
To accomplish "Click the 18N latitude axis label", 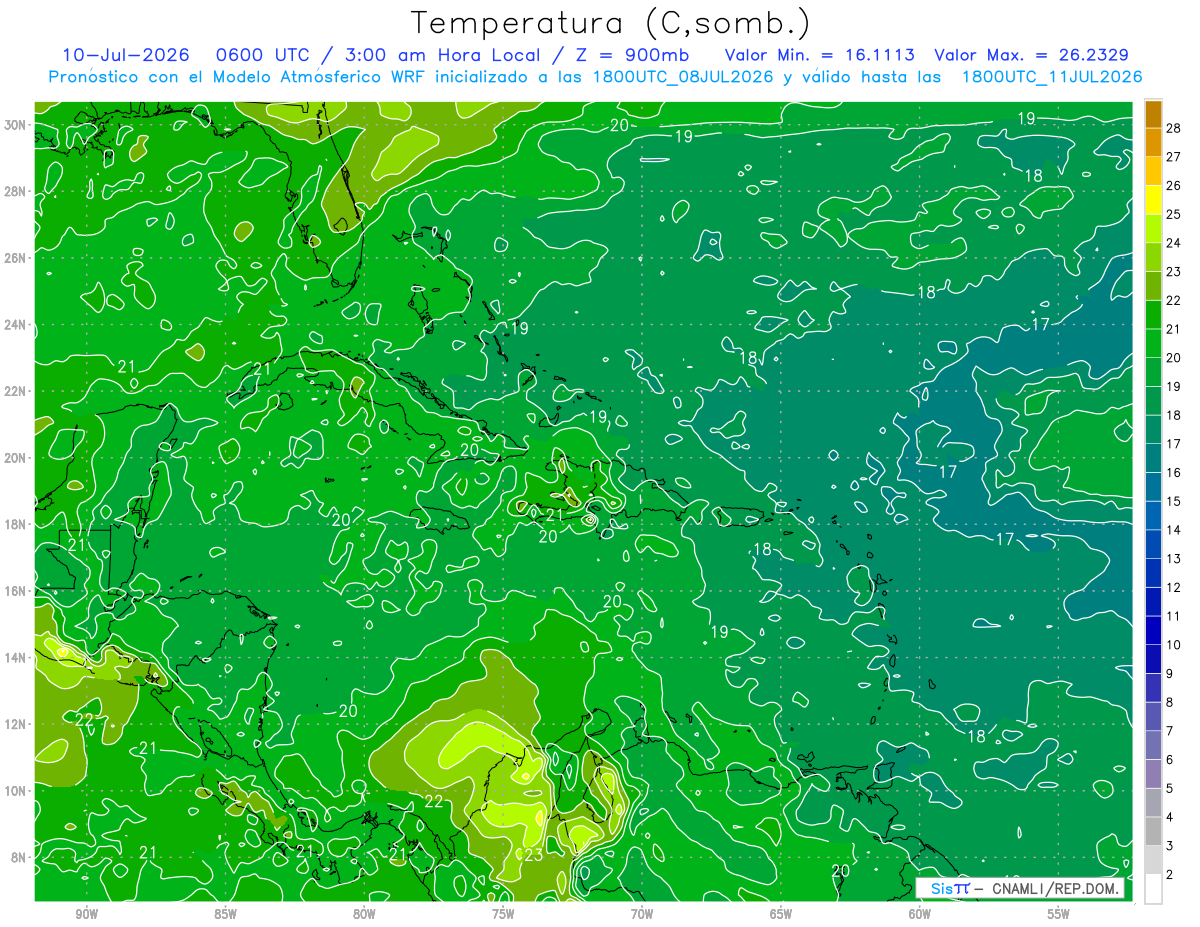I will [16, 524].
